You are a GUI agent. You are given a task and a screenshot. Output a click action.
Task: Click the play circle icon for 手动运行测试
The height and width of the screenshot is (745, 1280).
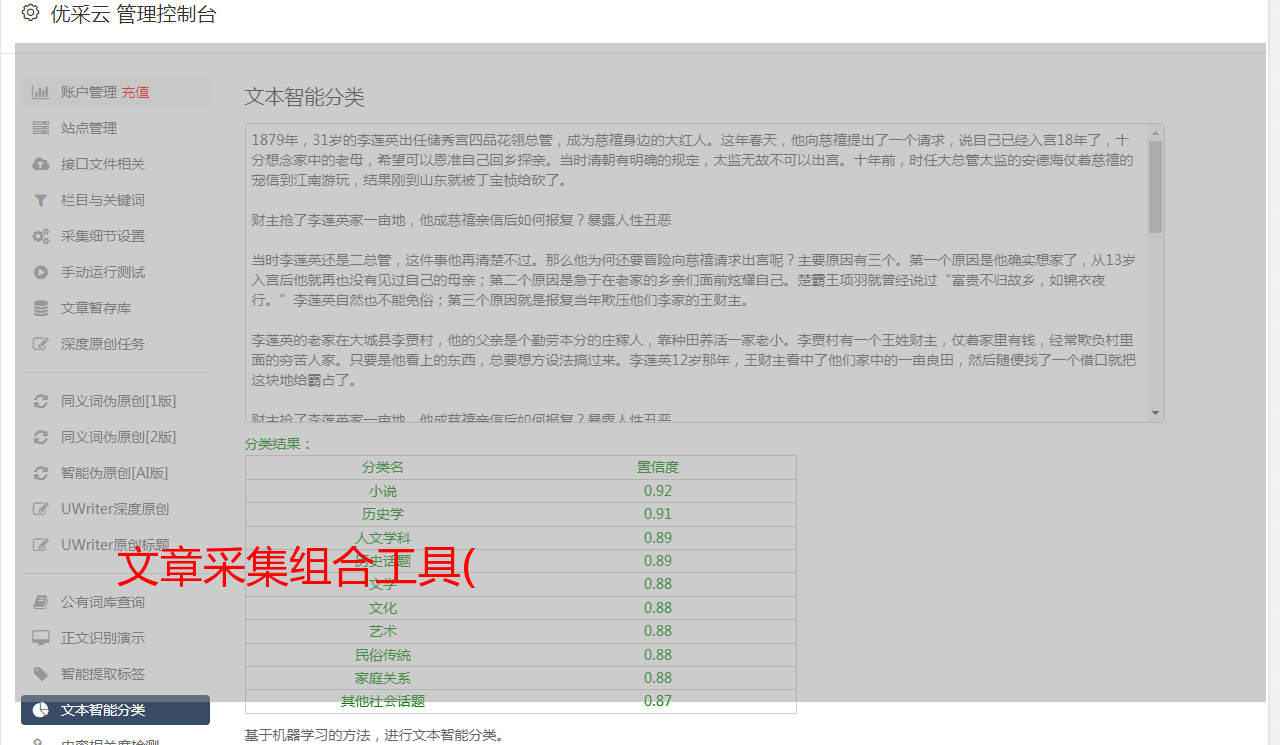point(40,272)
